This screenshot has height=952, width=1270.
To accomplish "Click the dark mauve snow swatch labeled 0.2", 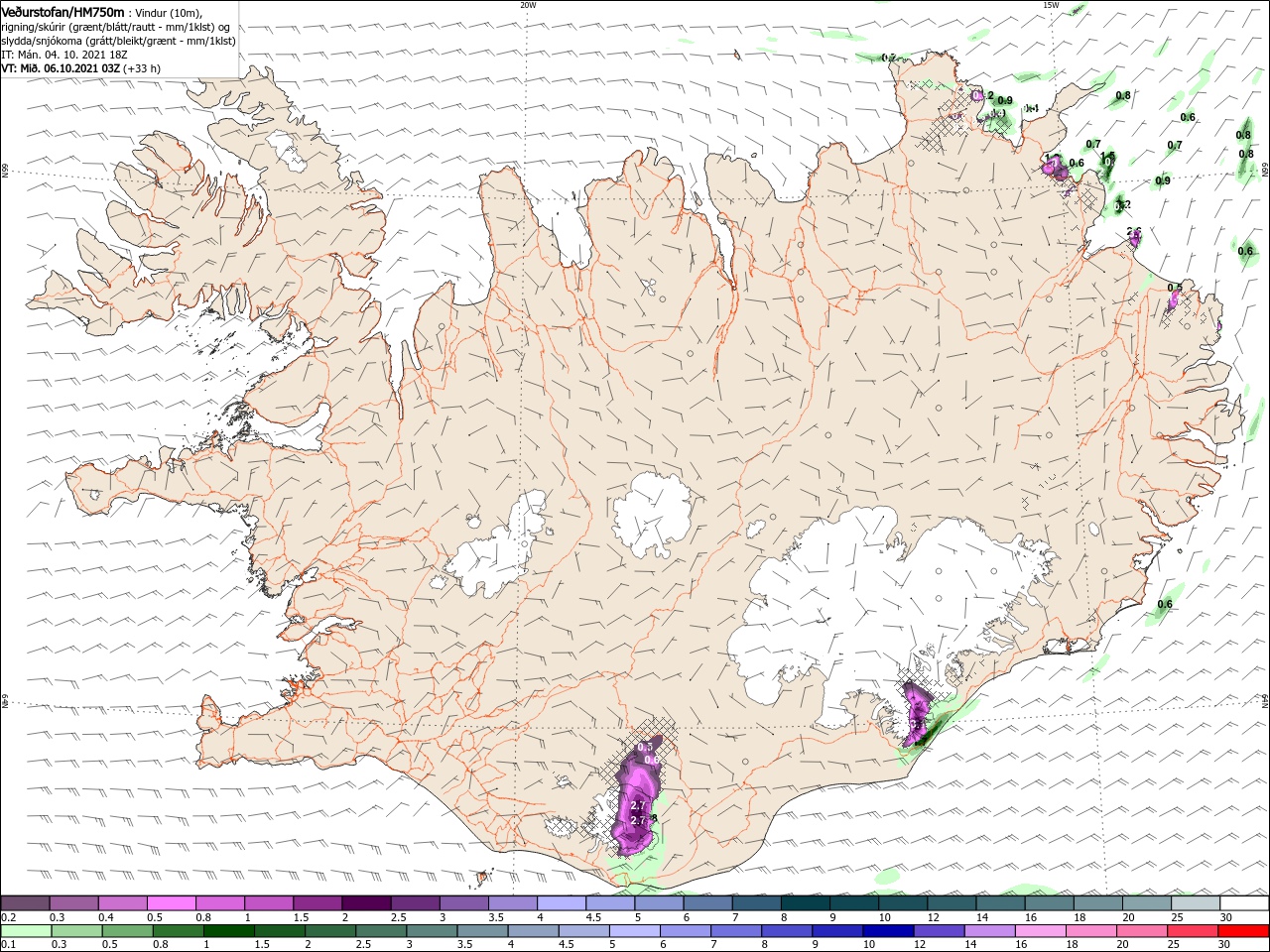I will pyautogui.click(x=25, y=903).
